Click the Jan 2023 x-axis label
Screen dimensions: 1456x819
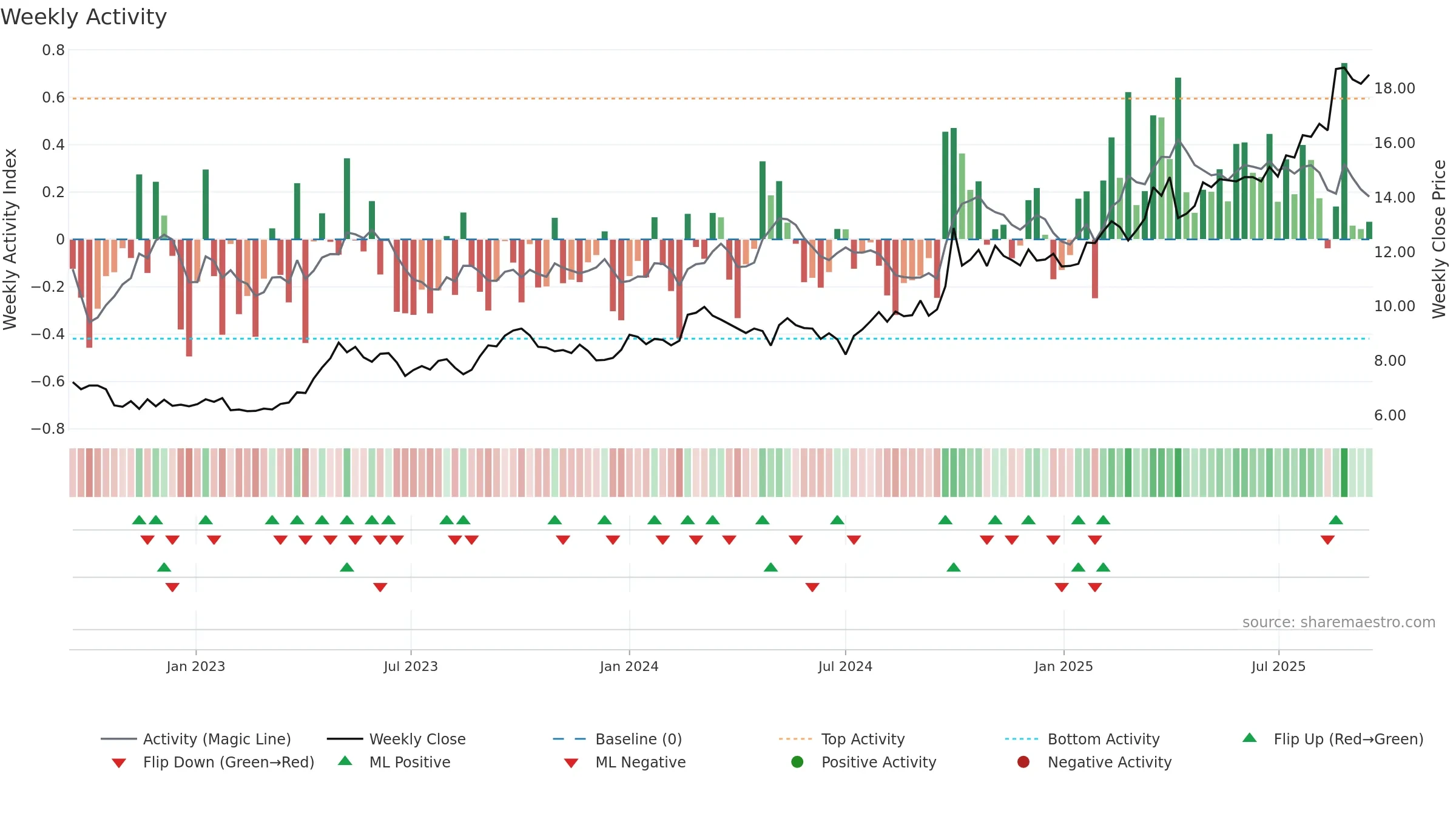pos(196,666)
